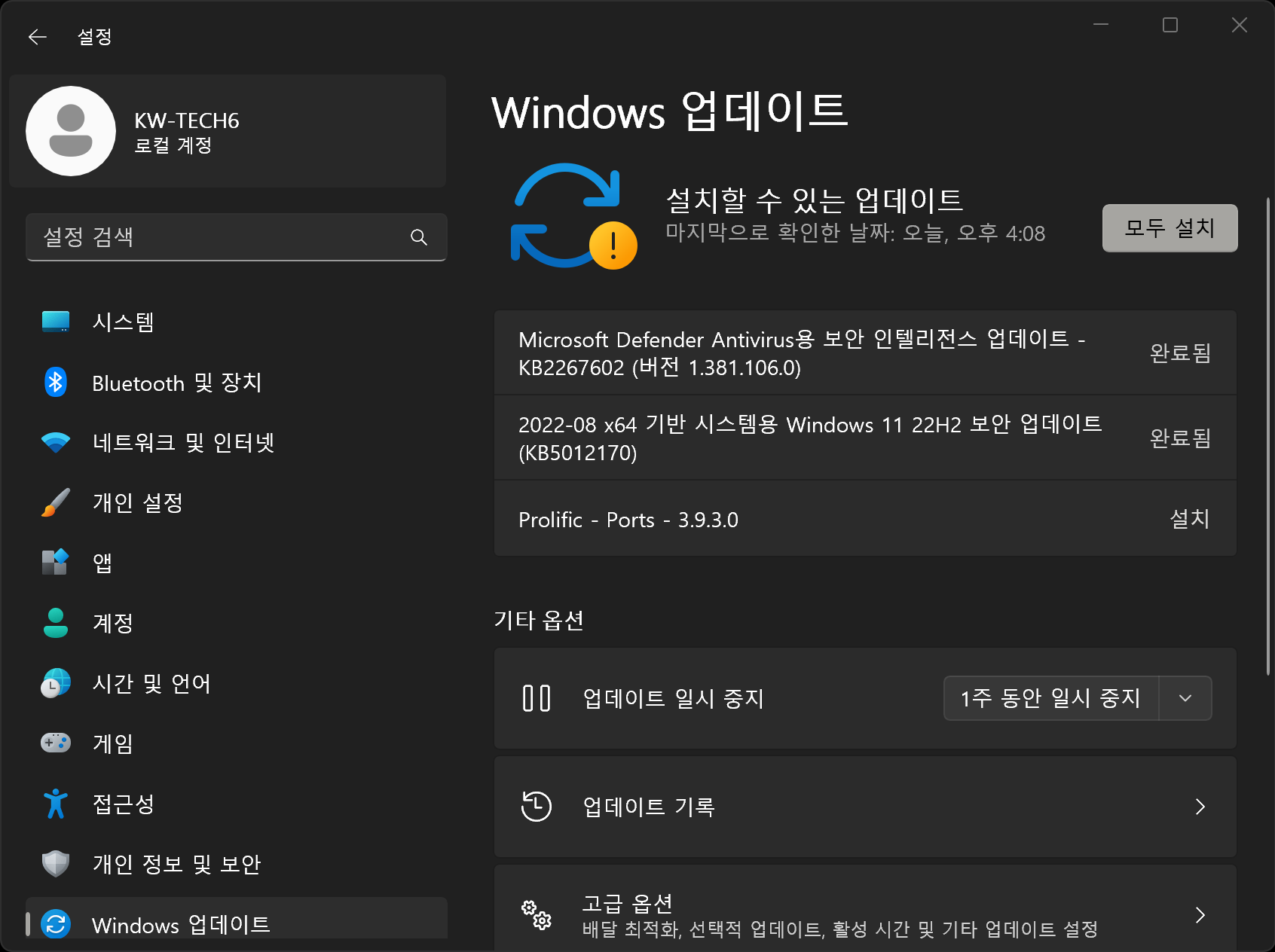Minimize the 설정 window
The image size is (1275, 952).
coord(1101,25)
